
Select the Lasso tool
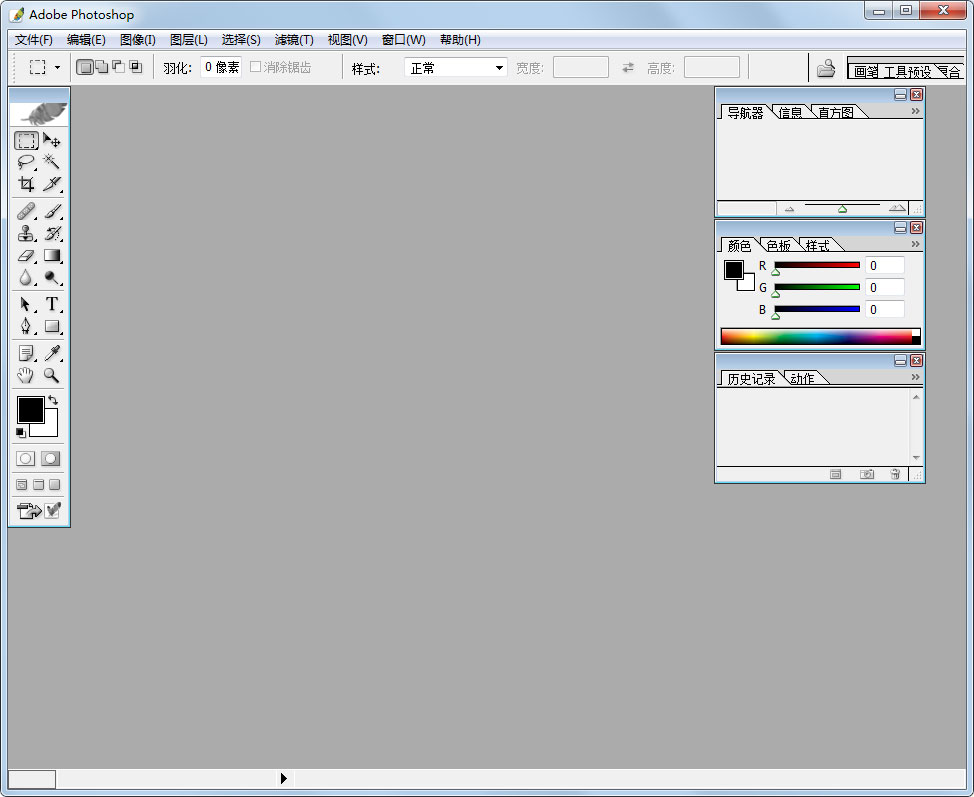(x=26, y=163)
